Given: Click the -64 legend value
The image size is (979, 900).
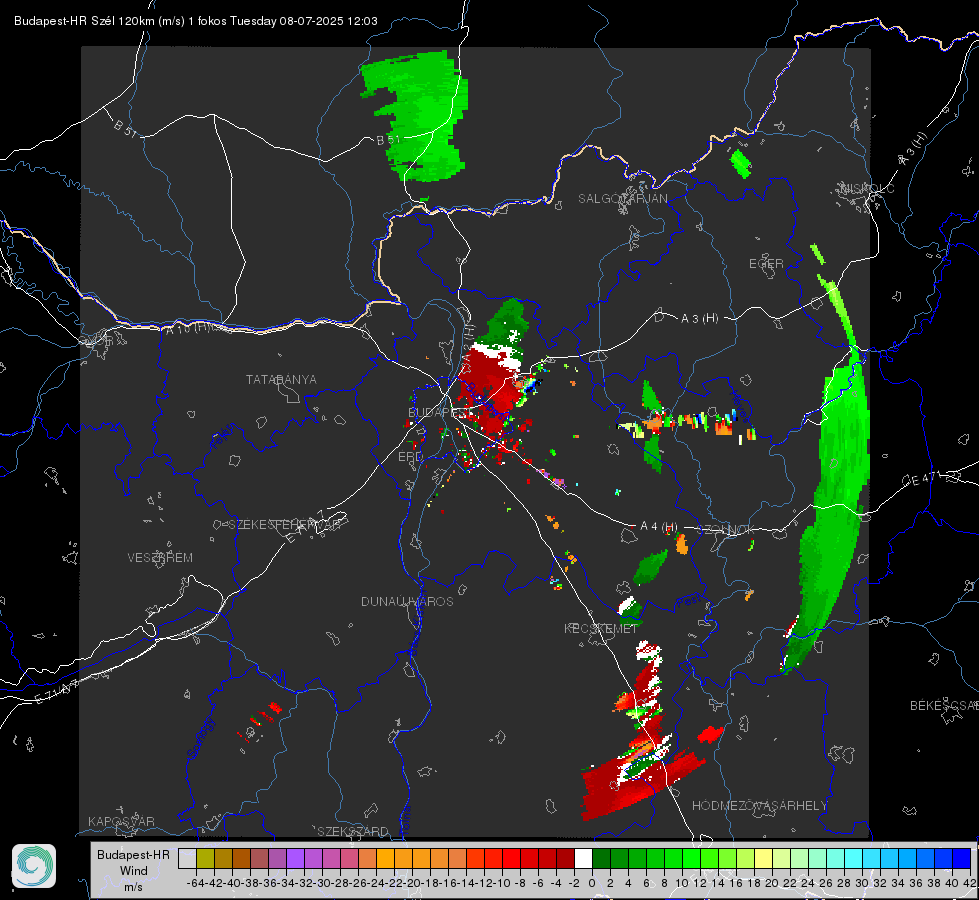Looking at the screenshot, I should (x=195, y=883).
